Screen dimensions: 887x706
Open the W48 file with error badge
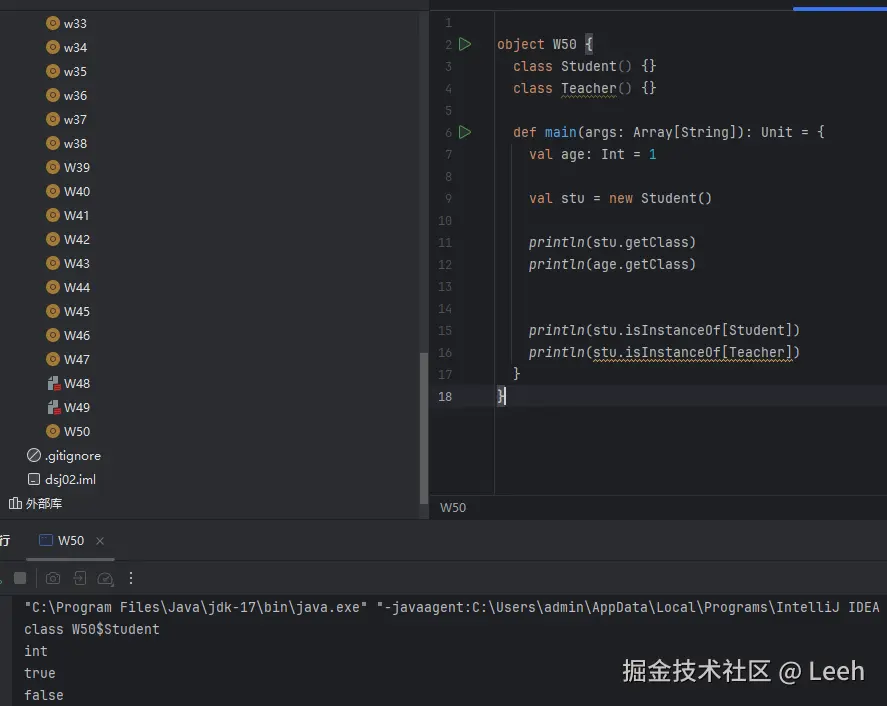[71, 383]
